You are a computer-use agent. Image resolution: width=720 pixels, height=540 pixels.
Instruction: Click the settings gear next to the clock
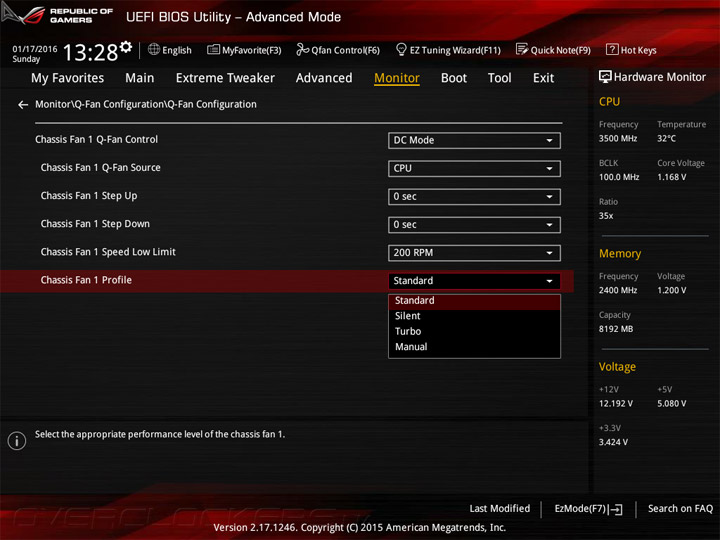(x=126, y=46)
